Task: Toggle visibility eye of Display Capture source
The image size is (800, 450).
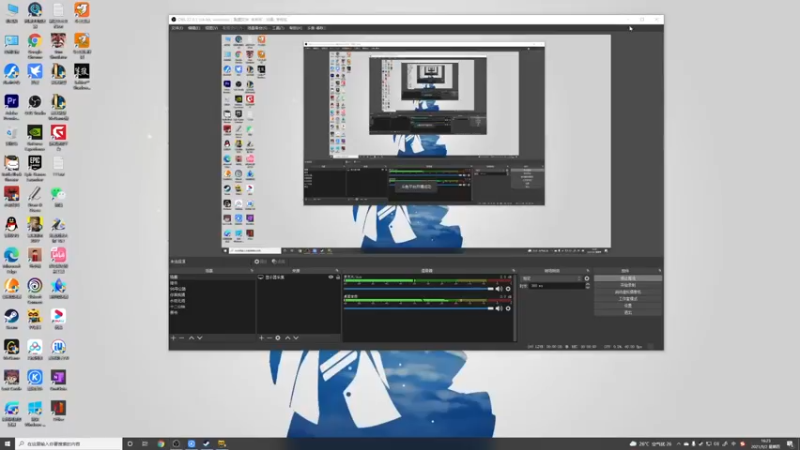Action: (331, 277)
